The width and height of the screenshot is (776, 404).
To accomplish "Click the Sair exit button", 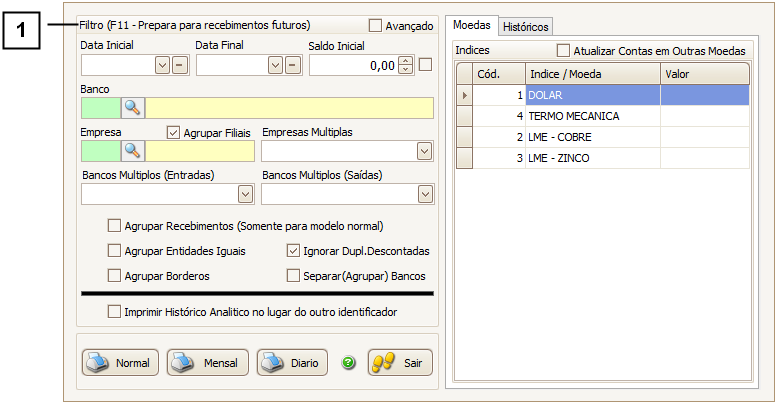I will 400,363.
